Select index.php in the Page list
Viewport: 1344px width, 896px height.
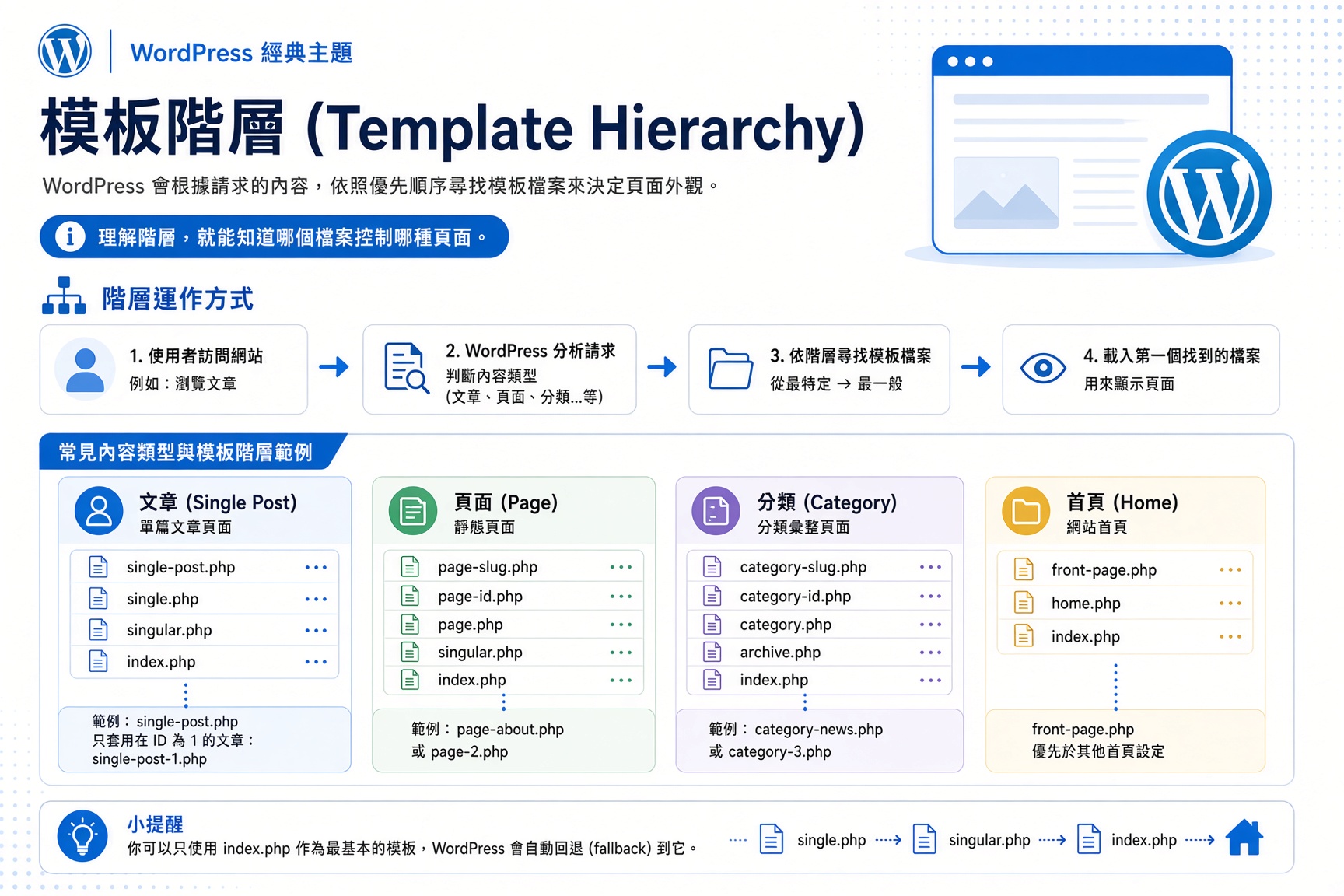pos(471,680)
